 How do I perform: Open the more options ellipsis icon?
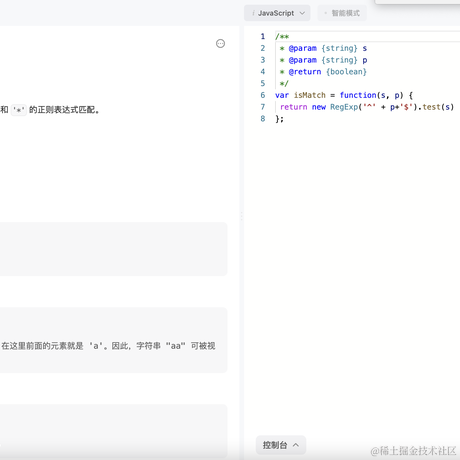point(220,43)
